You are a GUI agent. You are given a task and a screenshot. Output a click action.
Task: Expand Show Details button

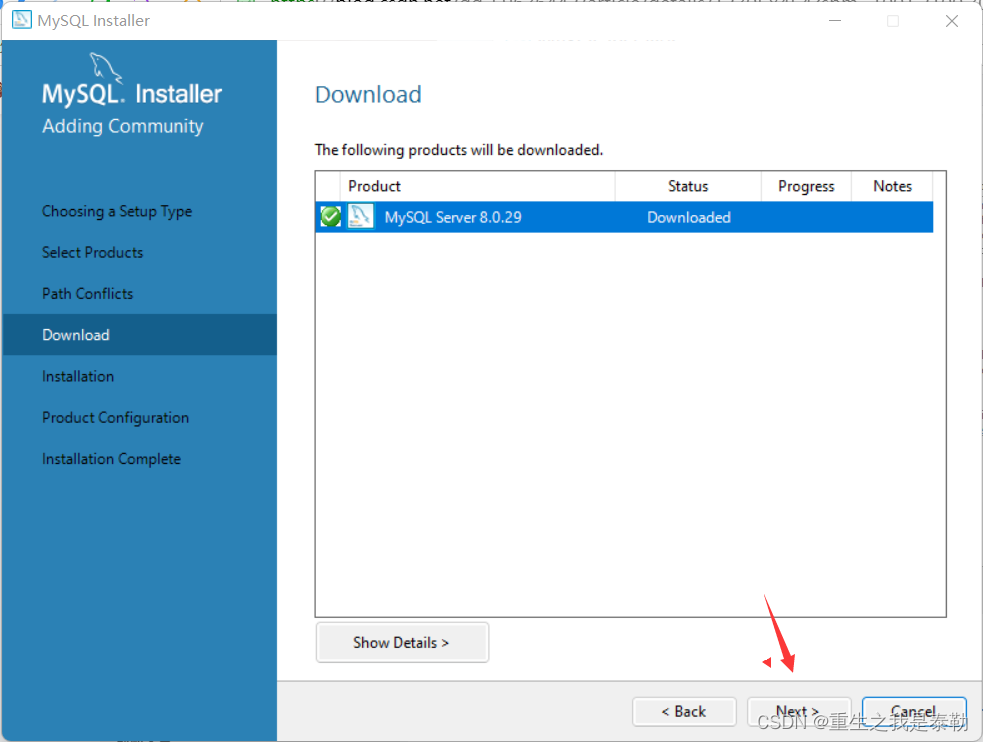point(402,642)
